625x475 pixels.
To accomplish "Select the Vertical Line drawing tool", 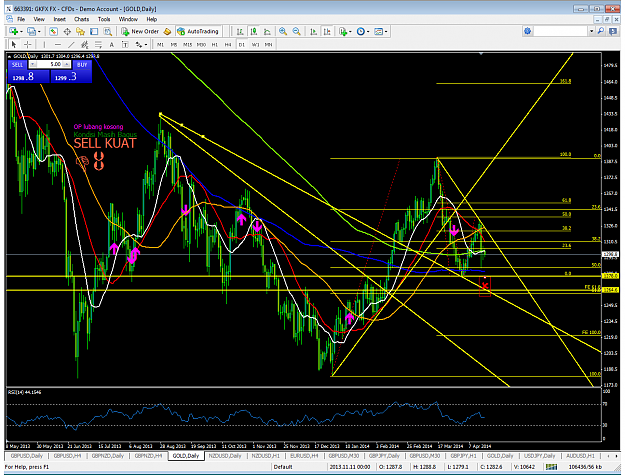I will coord(44,45).
